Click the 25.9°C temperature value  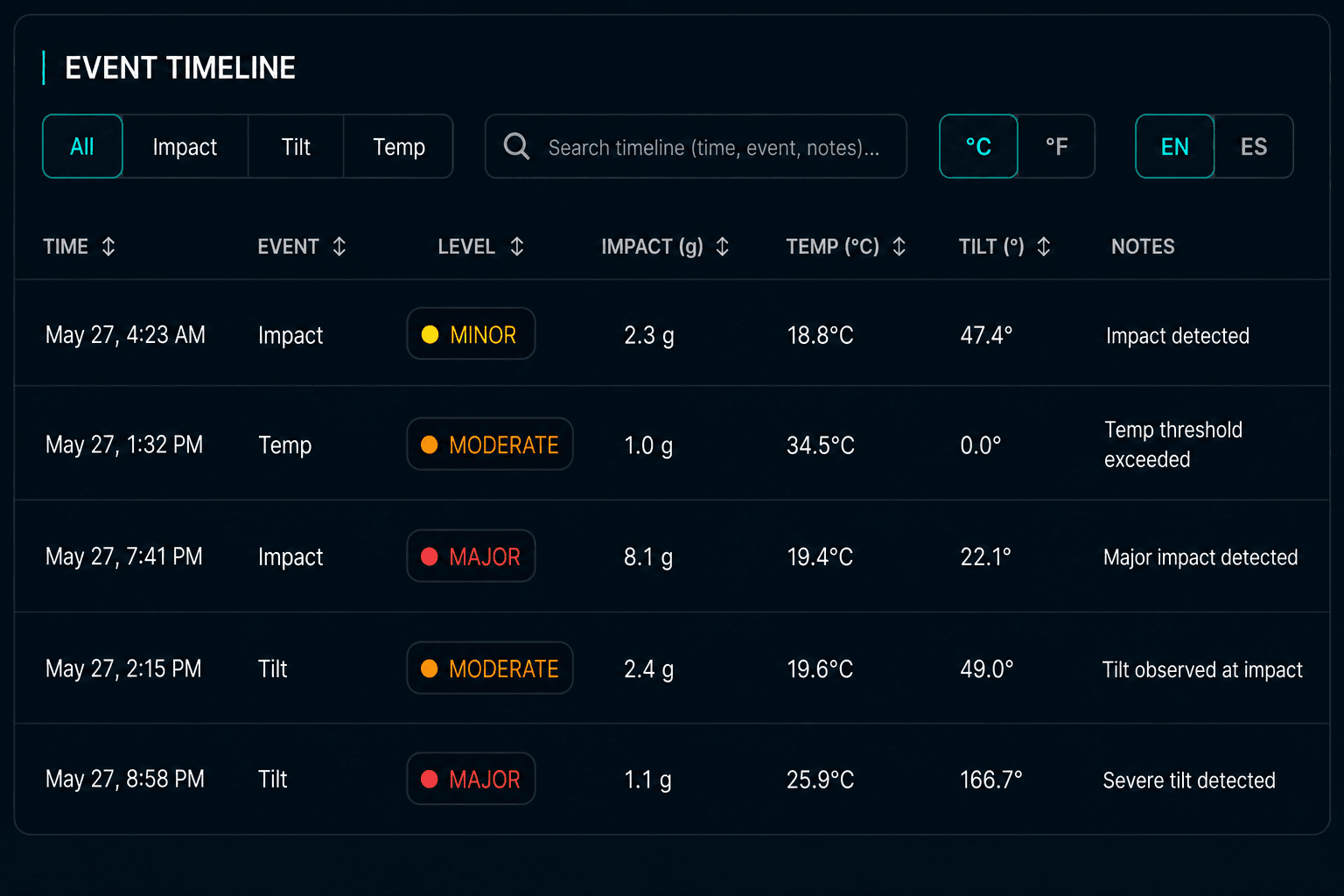click(820, 779)
